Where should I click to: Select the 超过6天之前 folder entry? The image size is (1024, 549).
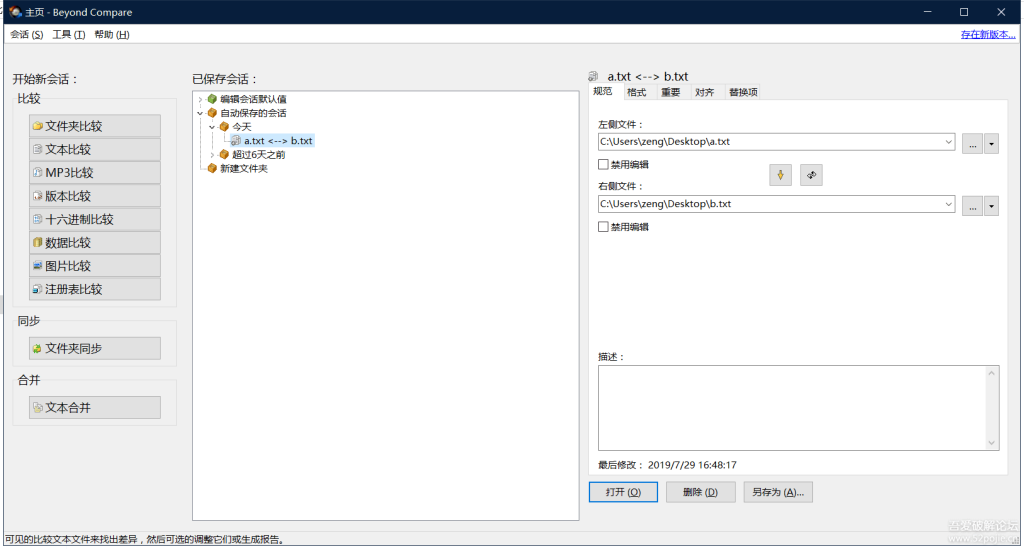(x=259, y=155)
